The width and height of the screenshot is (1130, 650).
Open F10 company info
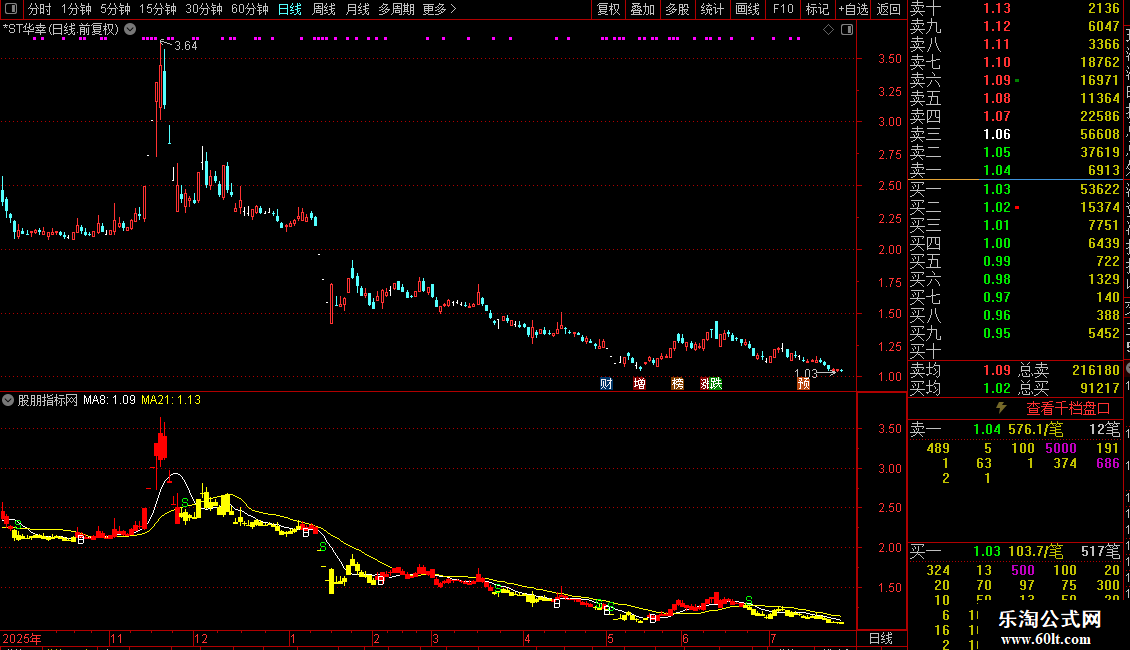(x=783, y=9)
